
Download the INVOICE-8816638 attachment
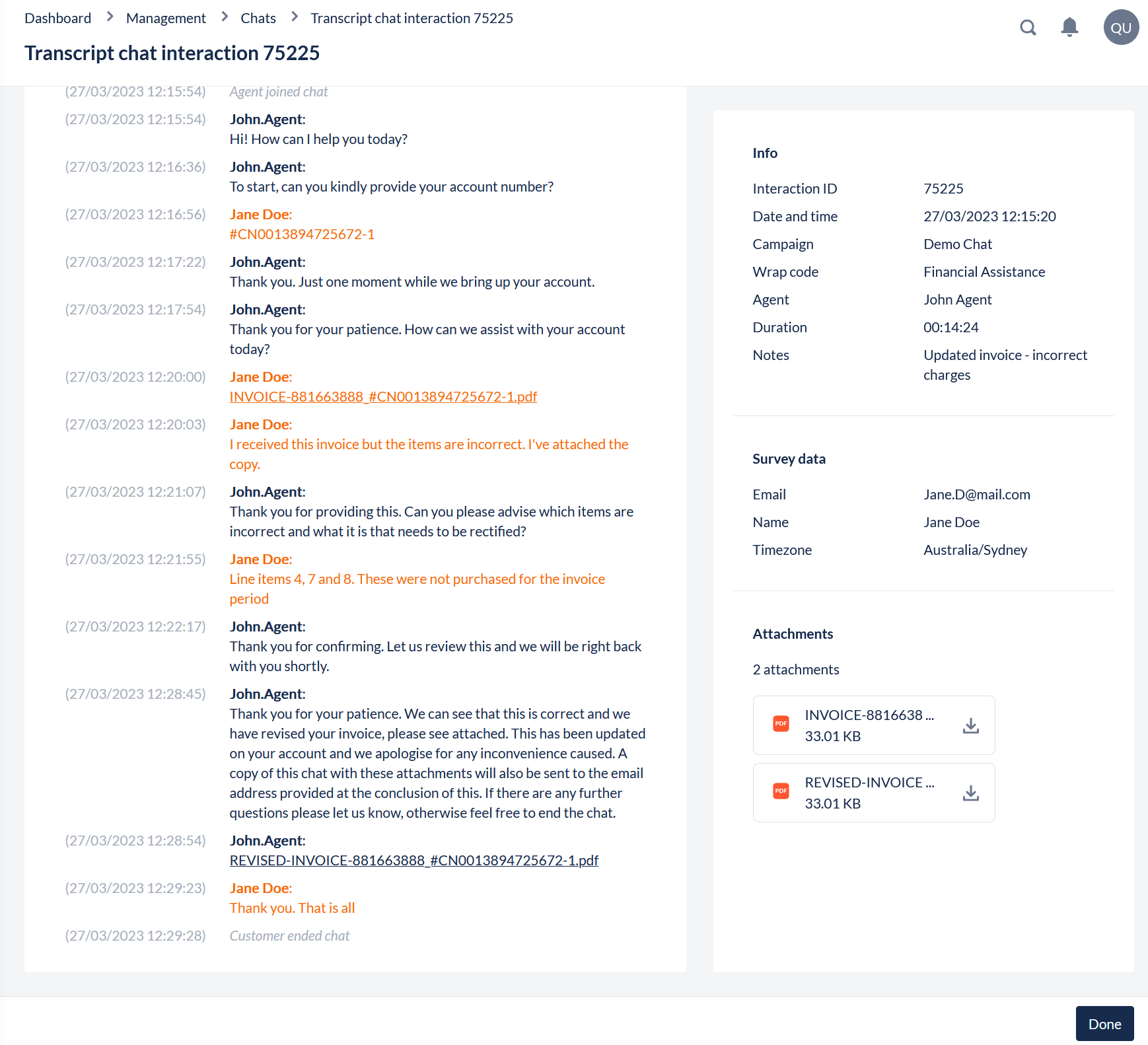pos(970,726)
